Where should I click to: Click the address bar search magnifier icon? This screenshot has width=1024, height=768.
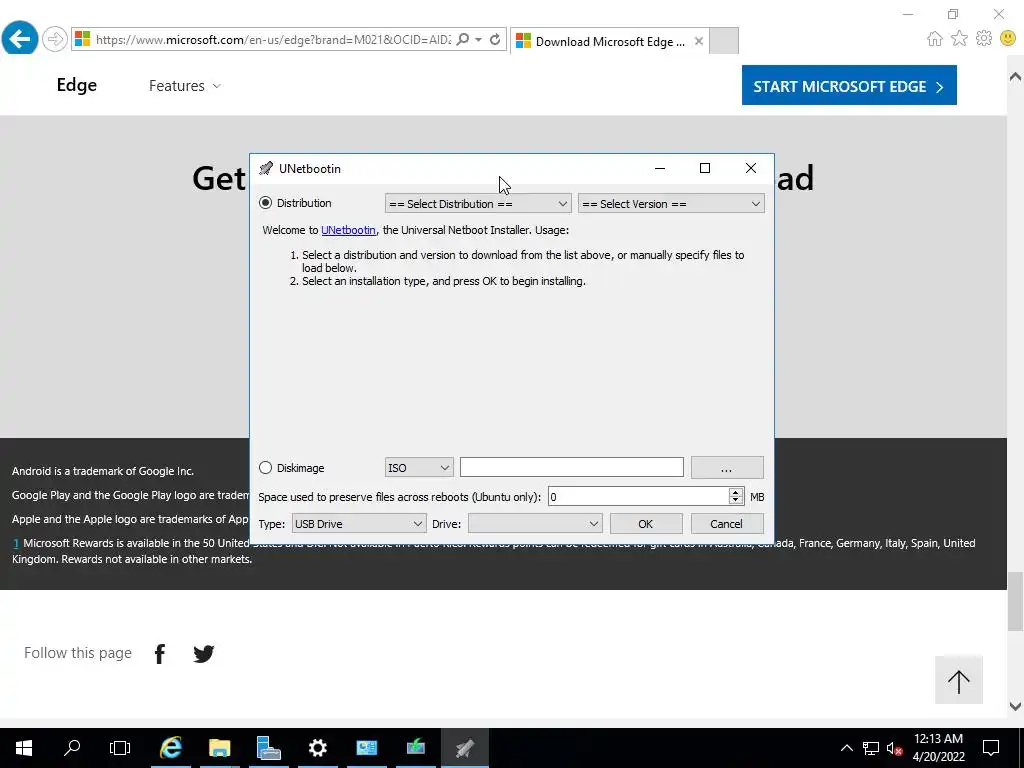(463, 39)
